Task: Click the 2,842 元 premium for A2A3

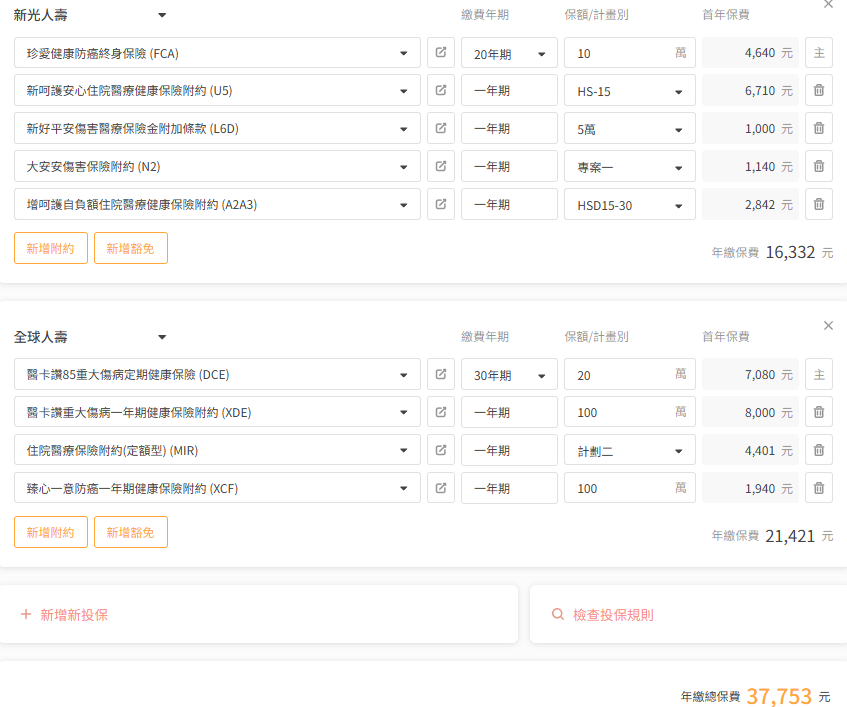Action: pos(750,204)
